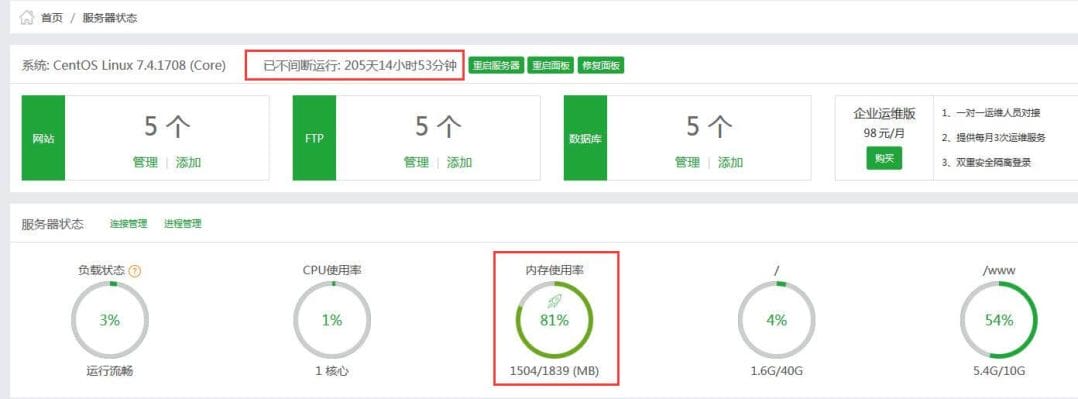Click the home icon in the breadcrumb
The image size is (1078, 399).
click(x=27, y=18)
